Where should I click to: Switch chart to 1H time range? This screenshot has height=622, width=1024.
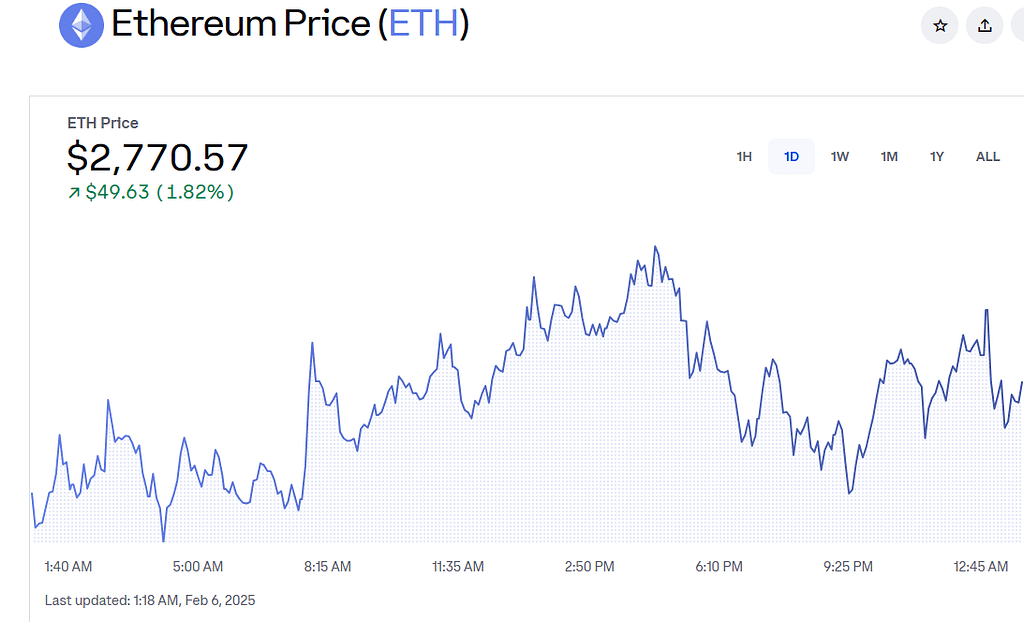coord(744,157)
